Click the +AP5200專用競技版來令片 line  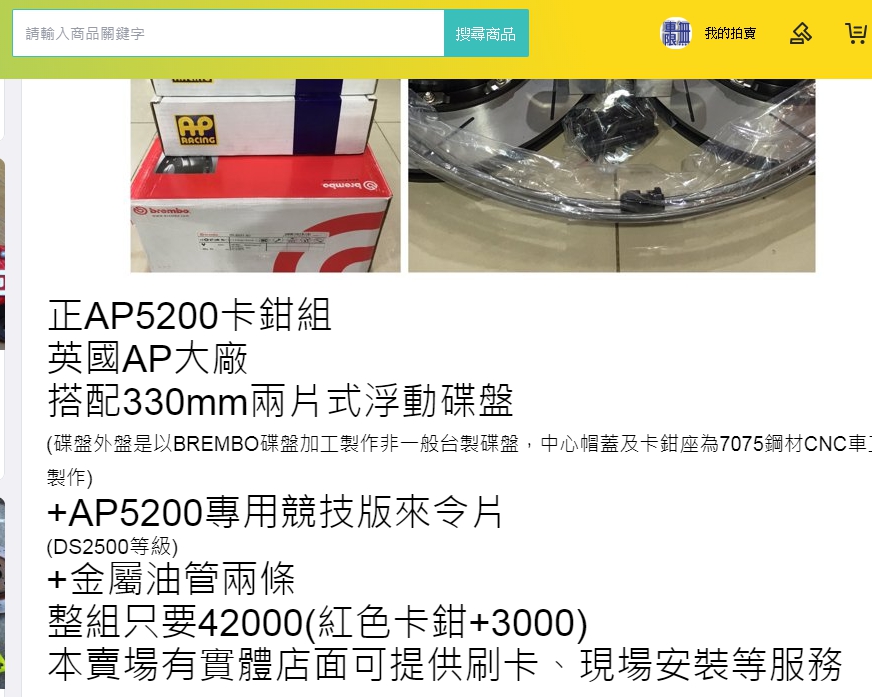tap(275, 512)
